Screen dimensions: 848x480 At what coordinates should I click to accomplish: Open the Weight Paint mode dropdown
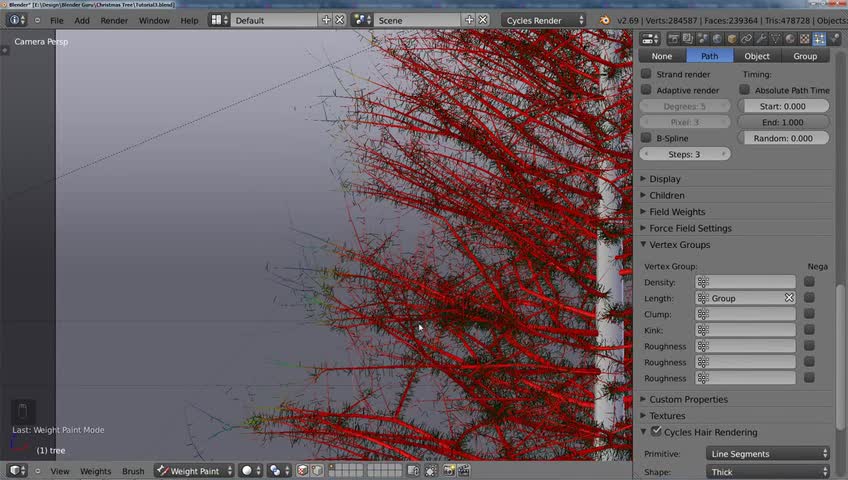195,471
